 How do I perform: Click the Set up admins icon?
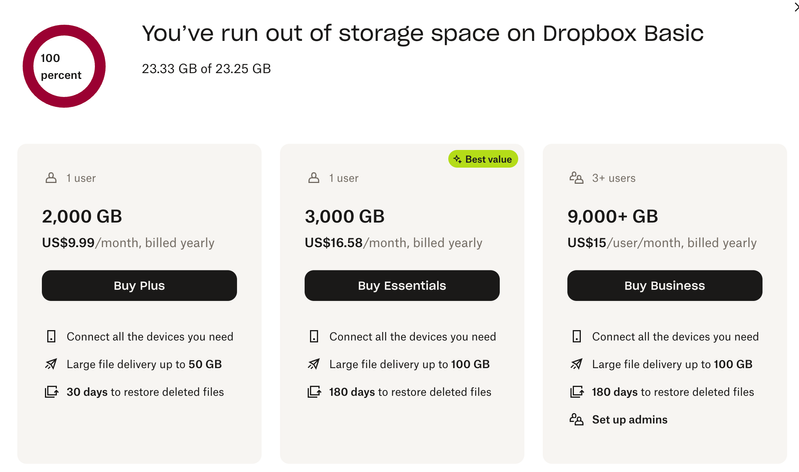(576, 420)
